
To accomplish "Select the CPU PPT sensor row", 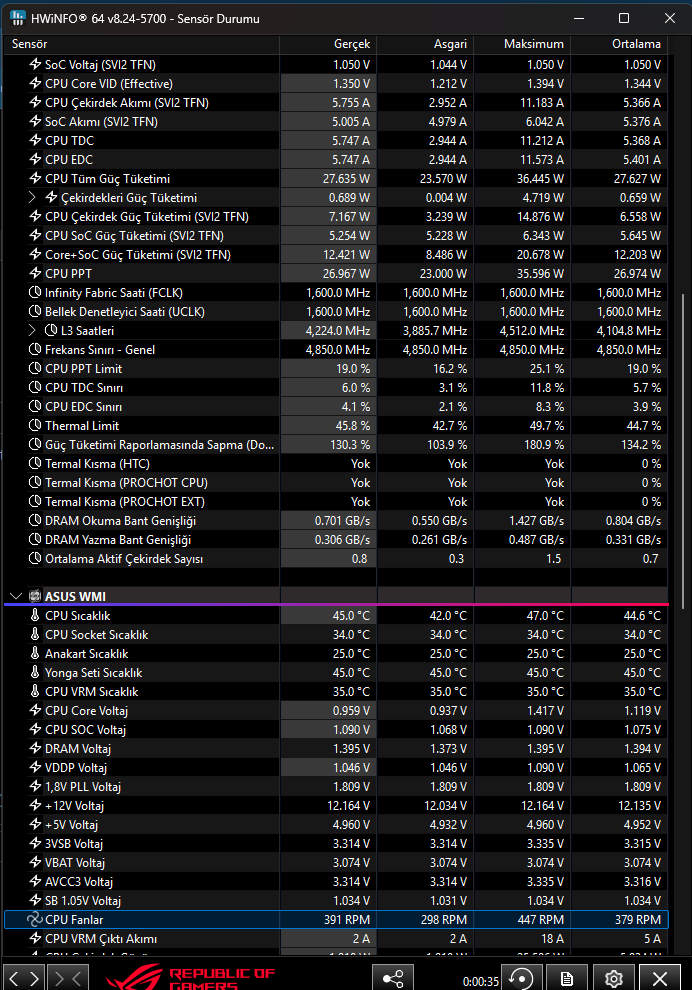I will coord(336,273).
